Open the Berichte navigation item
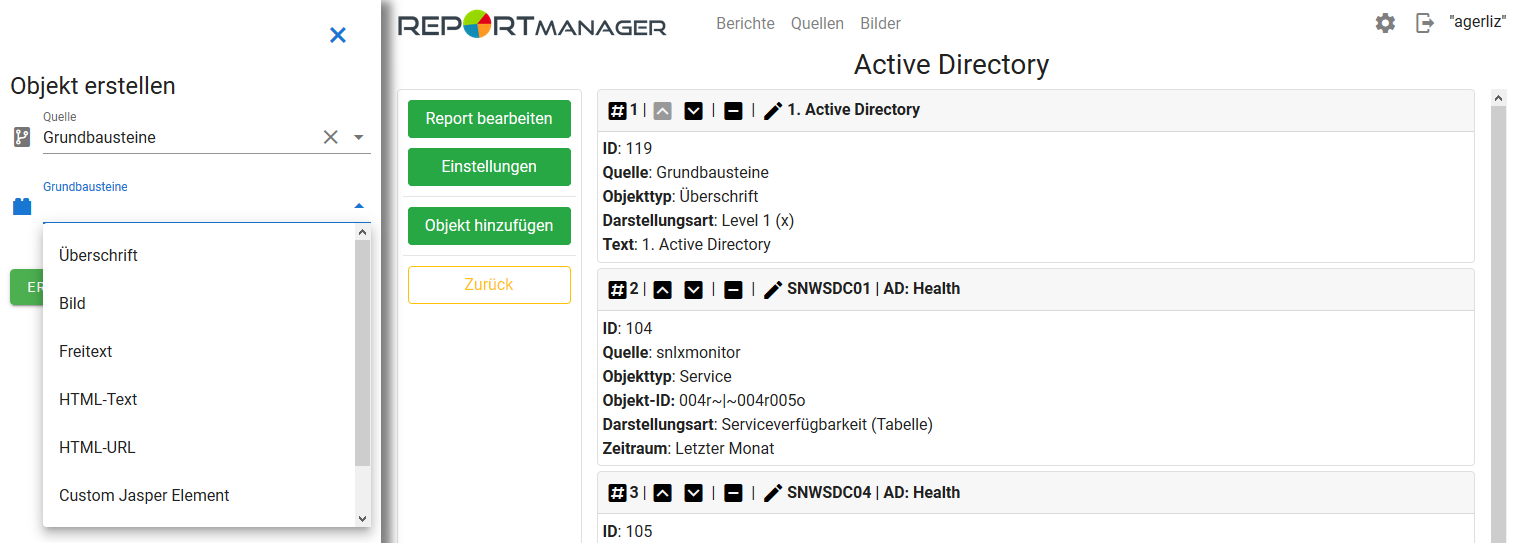Screen dimensions: 1518x543 tap(745, 23)
